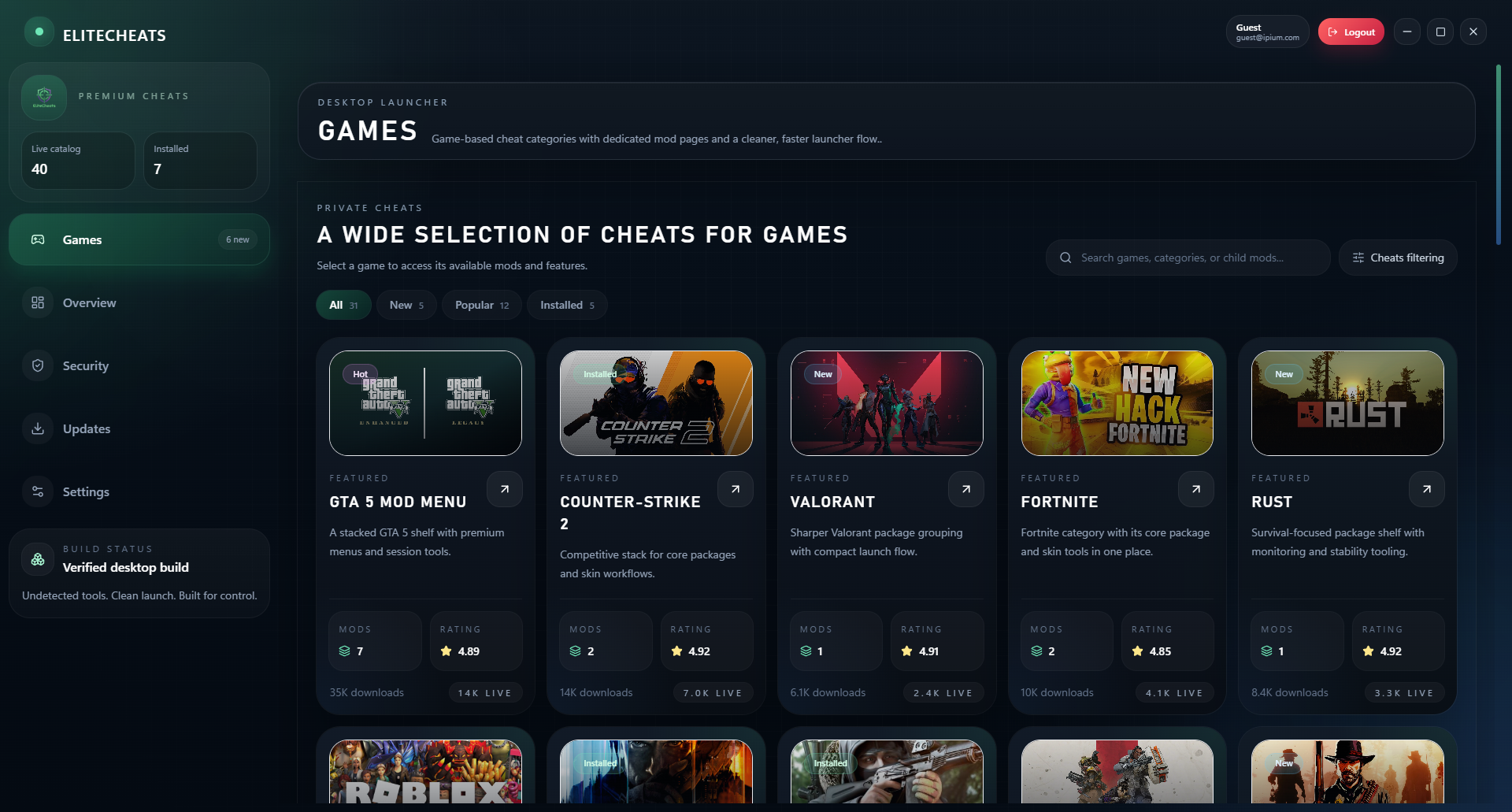
Task: Open GTA 5 Mod Menu thumbnail
Action: 425,403
